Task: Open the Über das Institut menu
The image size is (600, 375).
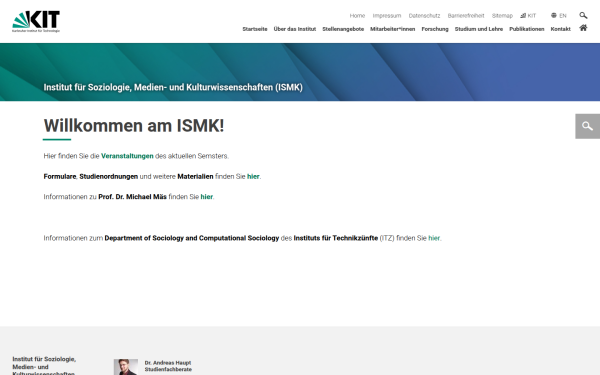Action: [x=295, y=29]
